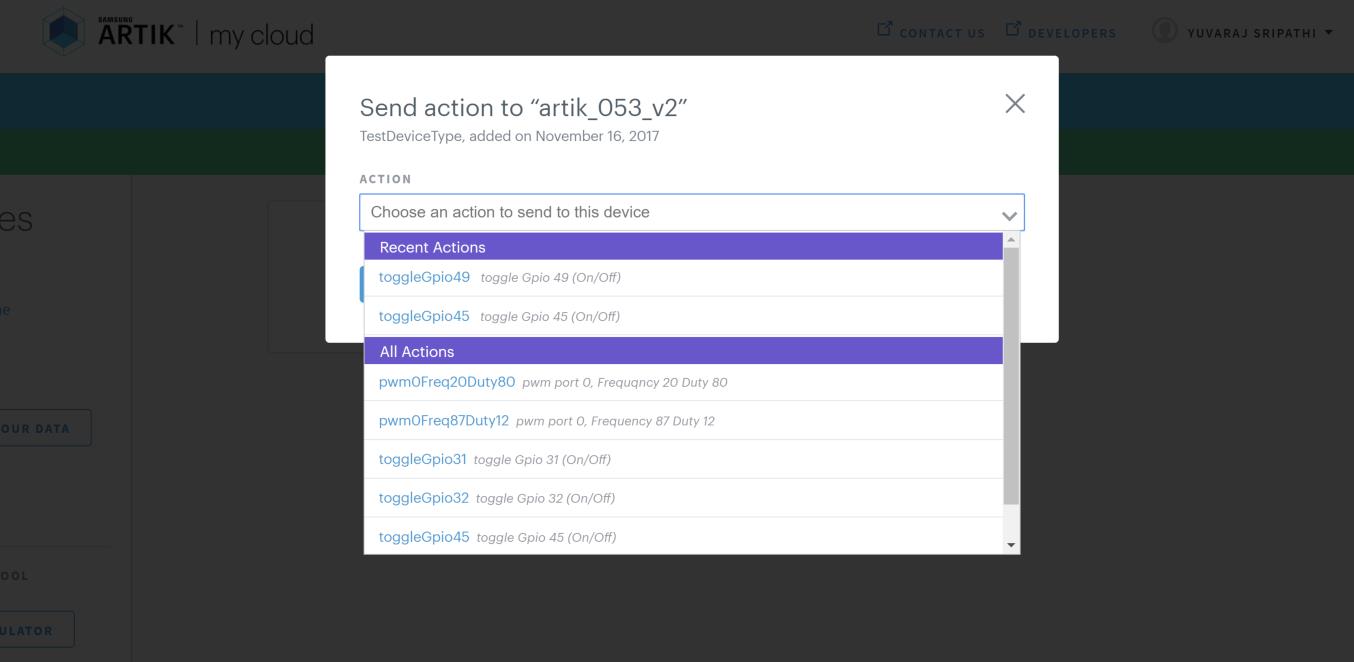Choose pwm0Freq87Duty12 action
Viewport: 1354px width, 662px height.
(x=683, y=421)
